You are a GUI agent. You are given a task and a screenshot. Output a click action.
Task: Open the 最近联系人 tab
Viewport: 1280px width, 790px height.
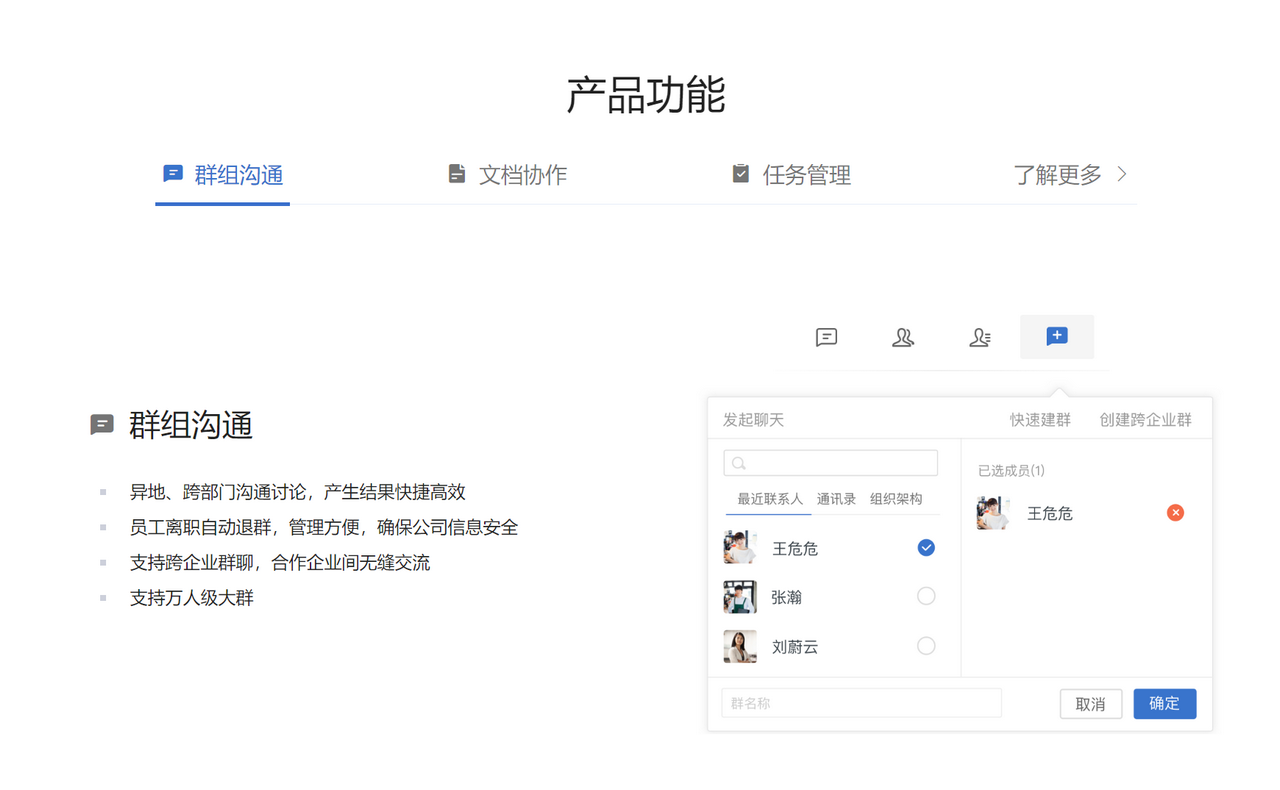tap(770, 499)
